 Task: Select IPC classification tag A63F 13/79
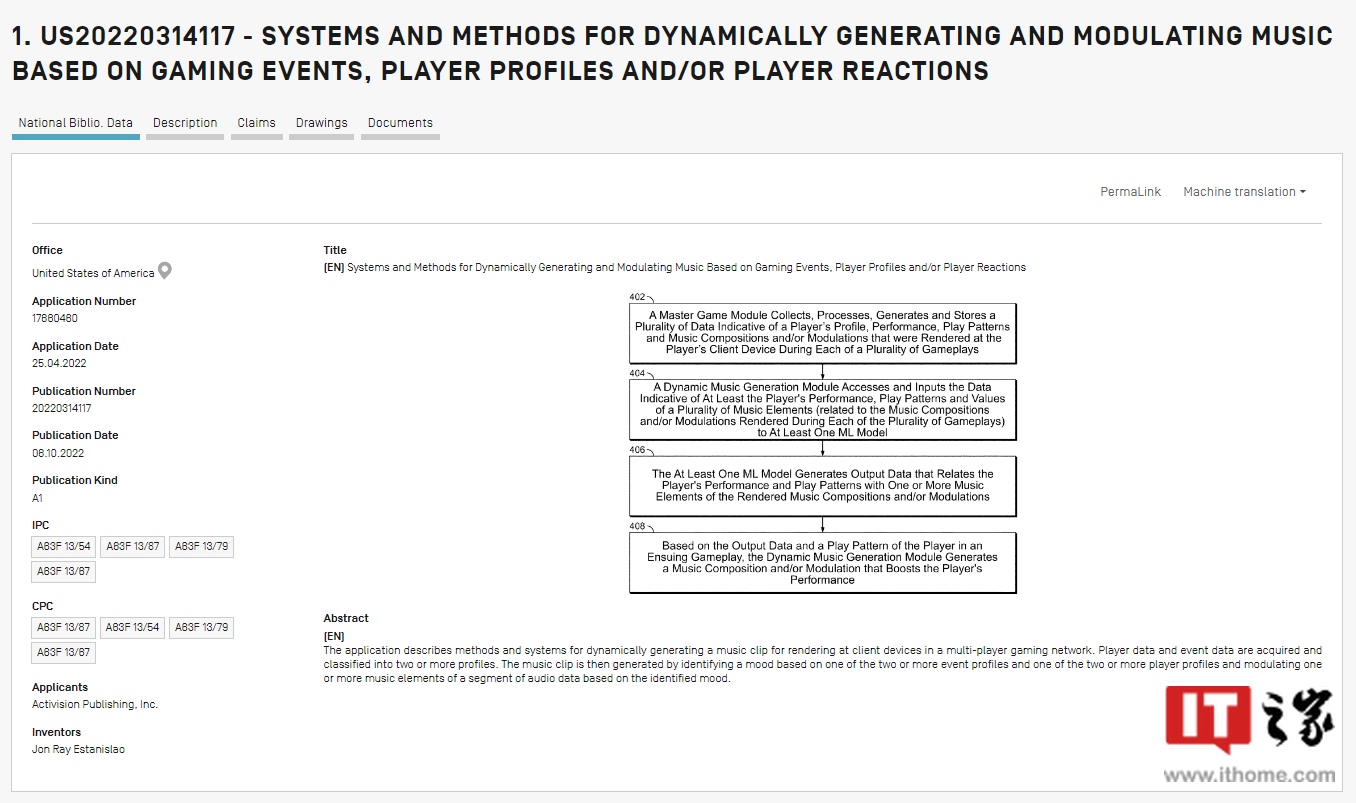coord(202,546)
